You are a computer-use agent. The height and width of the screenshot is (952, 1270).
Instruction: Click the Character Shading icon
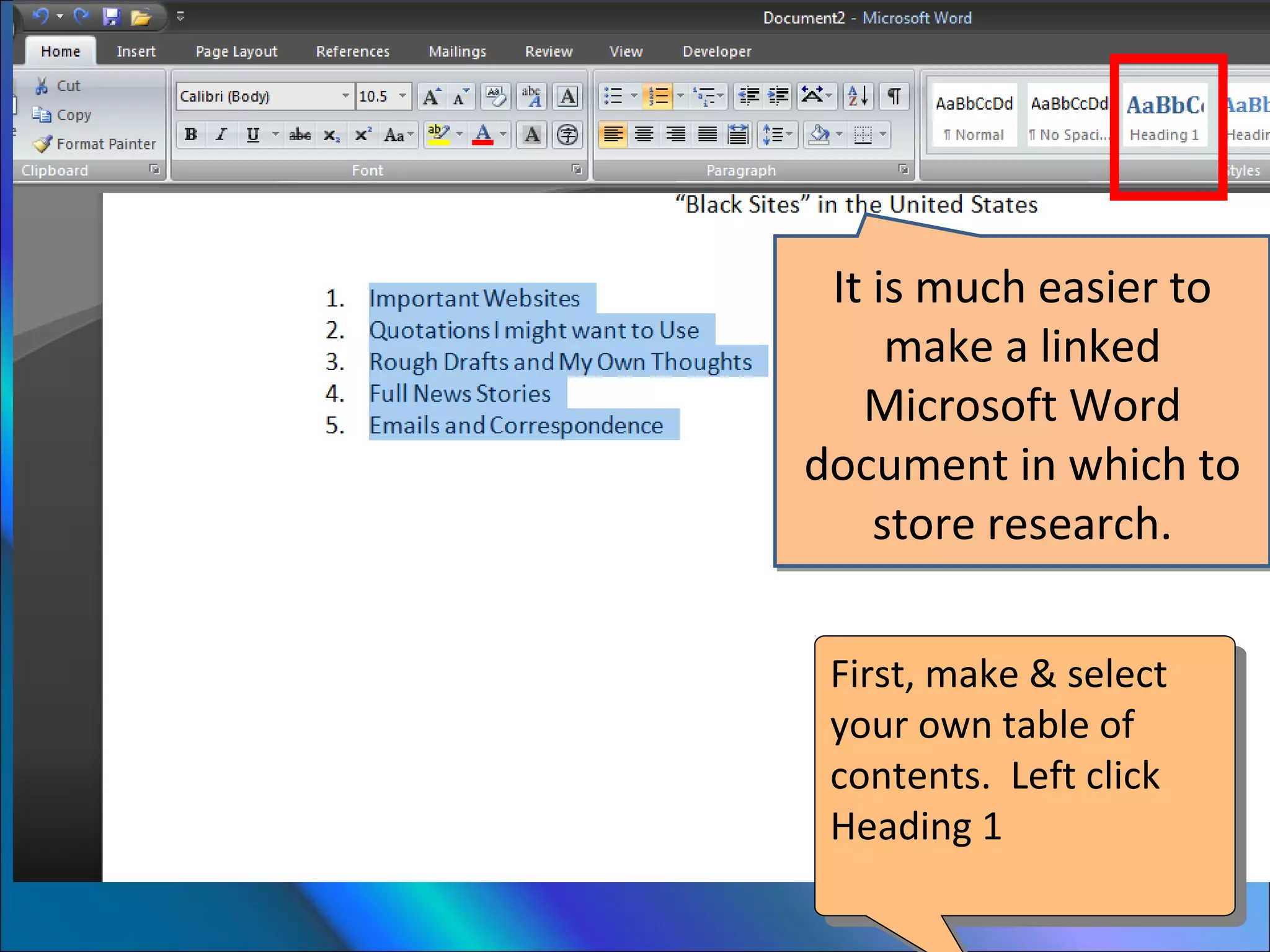click(x=532, y=134)
